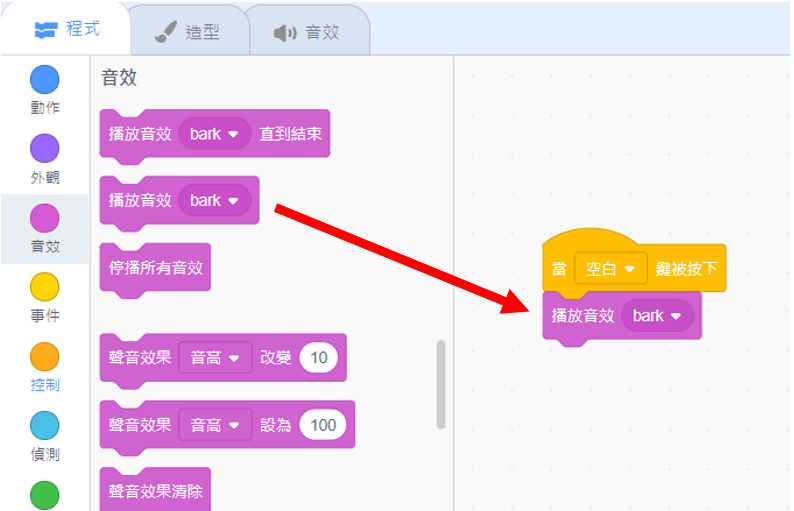Click the 外觀 category label
This screenshot has width=794, height=511.
coord(45,177)
